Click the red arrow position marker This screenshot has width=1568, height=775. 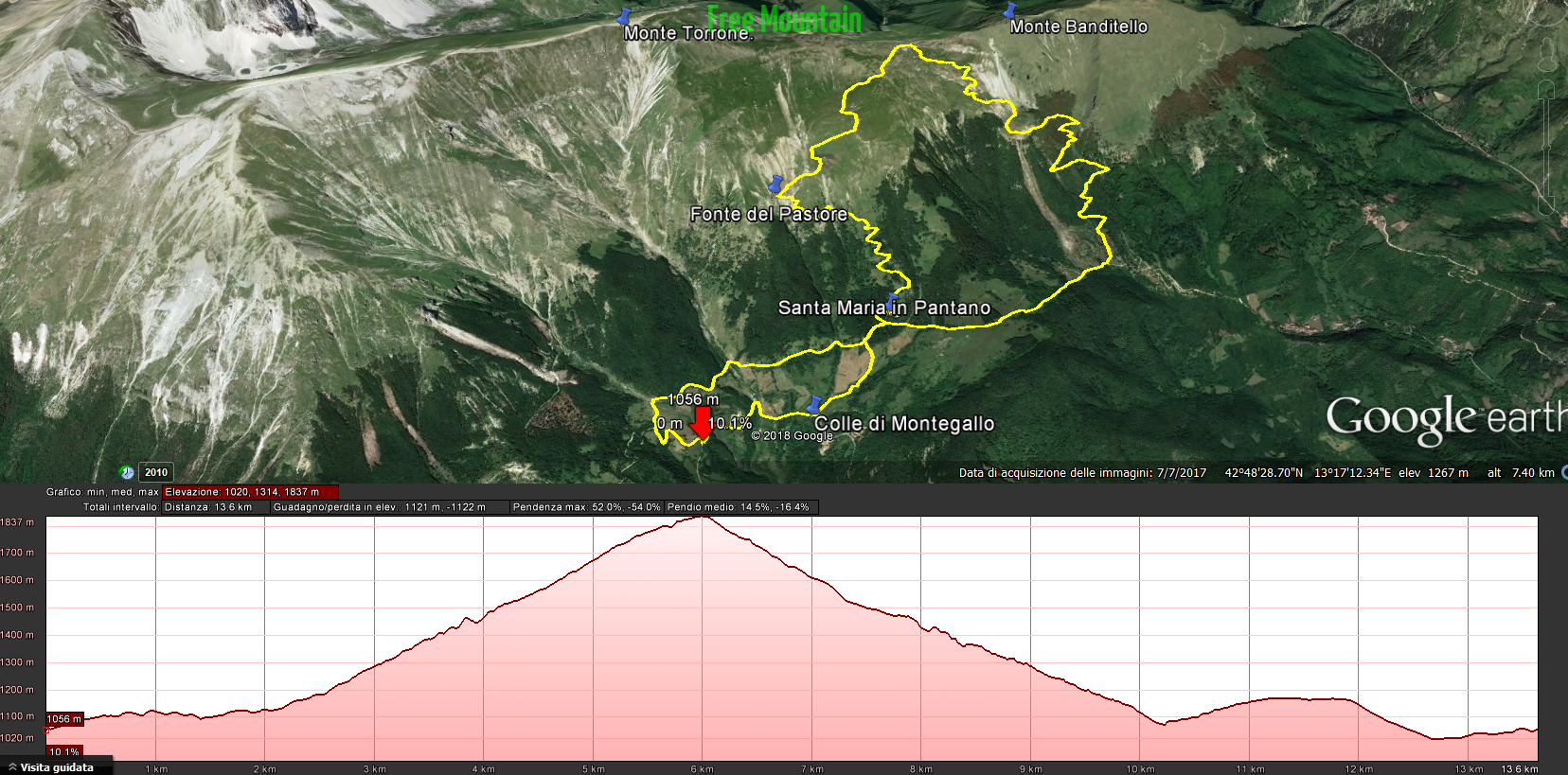pos(701,423)
